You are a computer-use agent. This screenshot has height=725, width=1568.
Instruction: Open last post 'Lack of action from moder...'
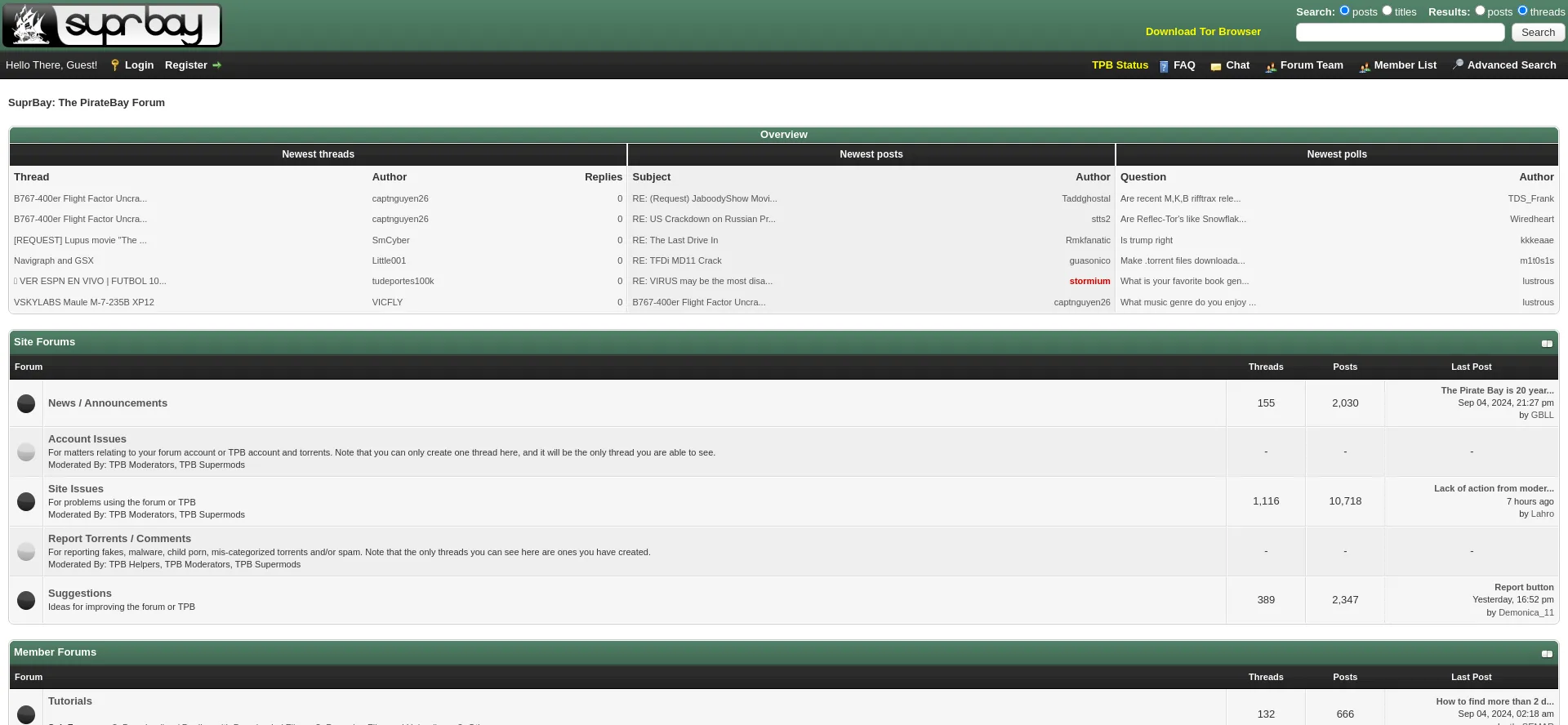click(x=1494, y=488)
